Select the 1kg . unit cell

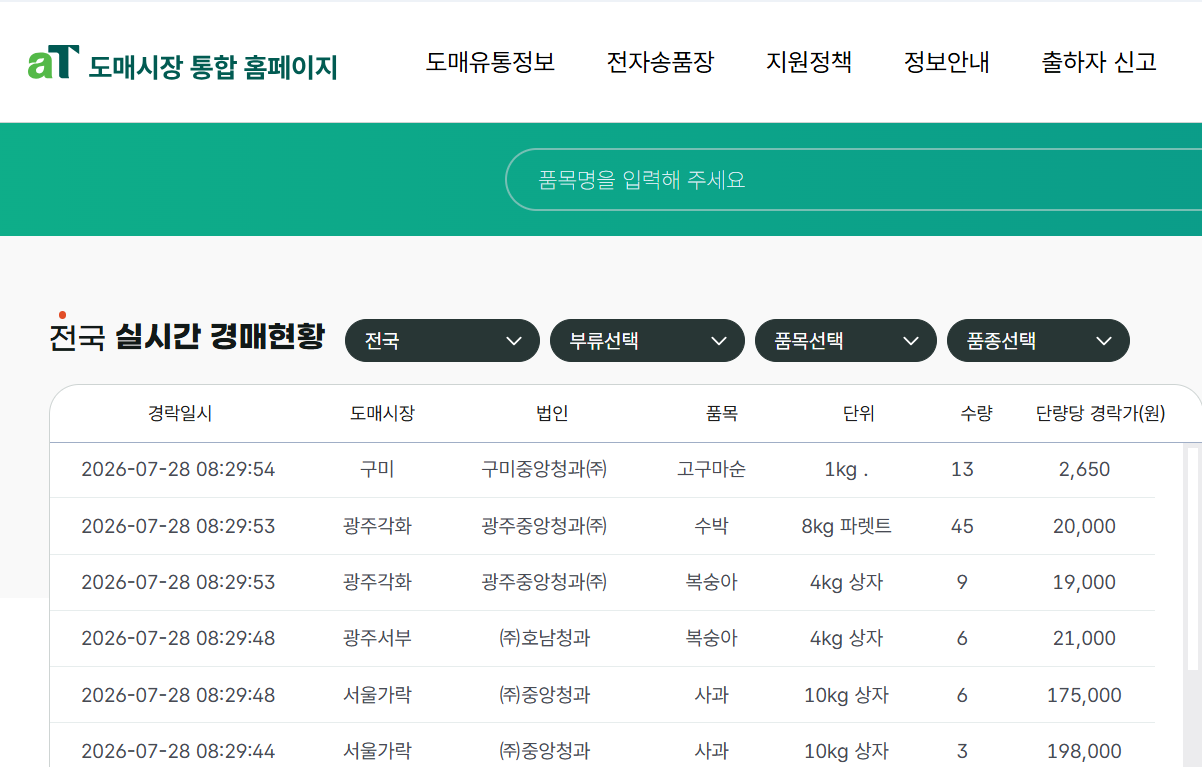pyautogui.click(x=846, y=469)
